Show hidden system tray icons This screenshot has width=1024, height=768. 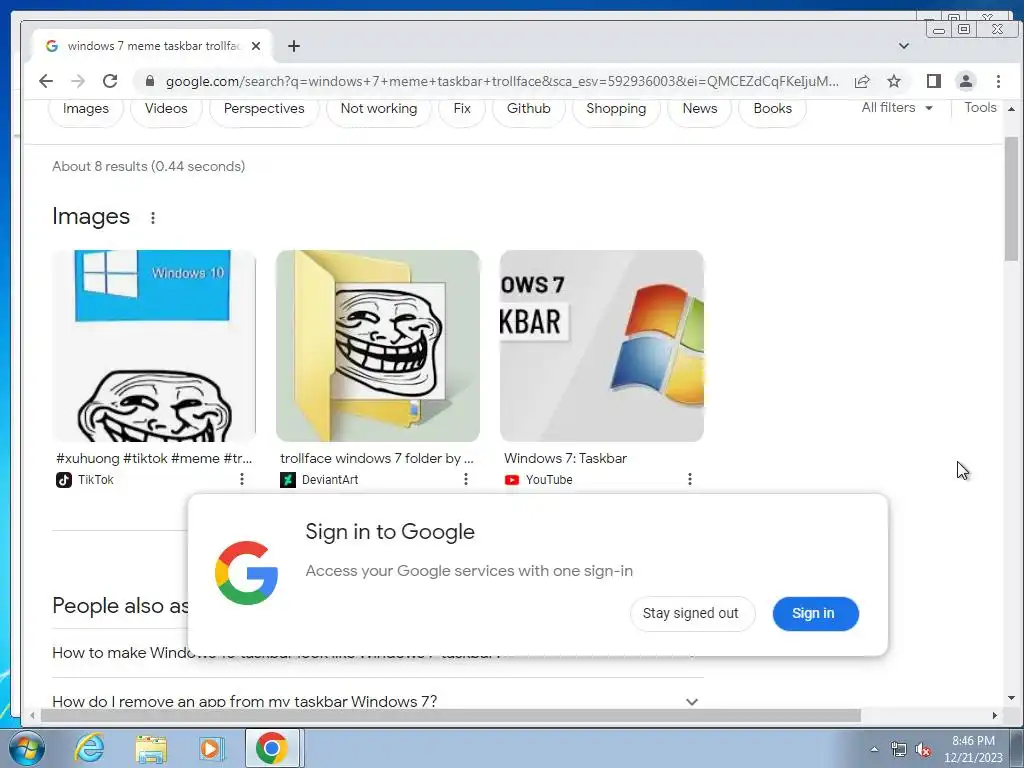pos(874,750)
